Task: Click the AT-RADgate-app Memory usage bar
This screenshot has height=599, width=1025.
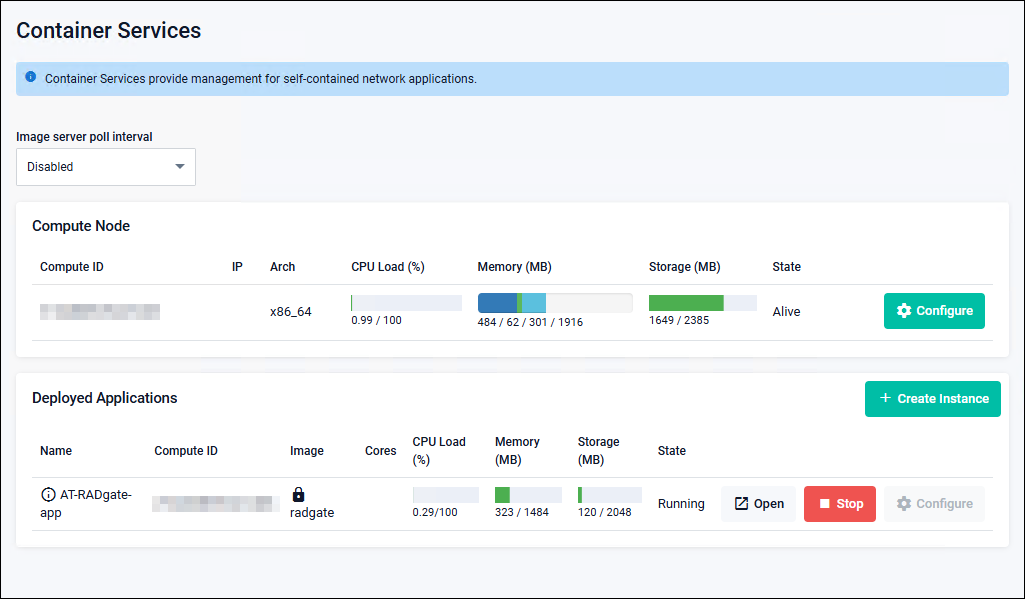Action: [527, 495]
